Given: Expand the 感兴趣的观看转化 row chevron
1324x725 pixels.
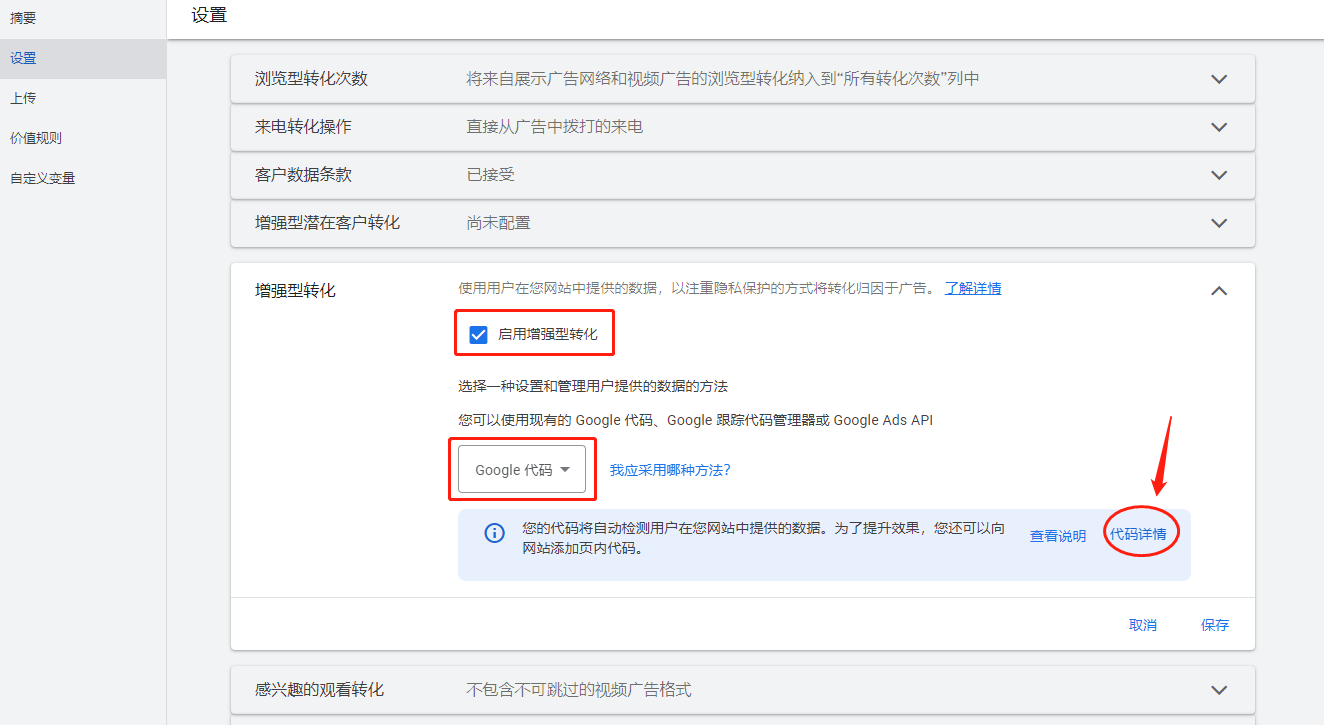Looking at the screenshot, I should click(1218, 690).
